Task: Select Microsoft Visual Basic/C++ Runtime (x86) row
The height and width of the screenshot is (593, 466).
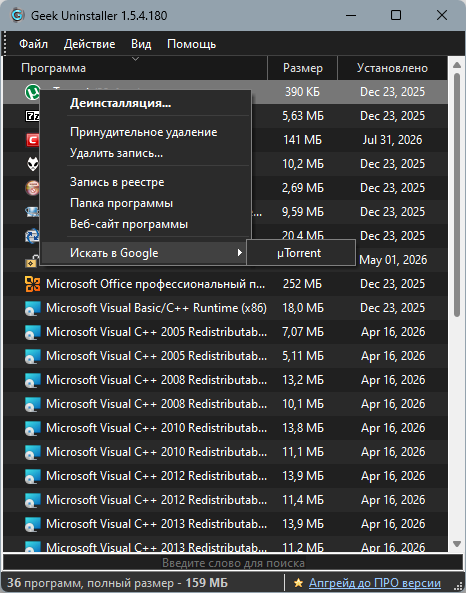Action: pos(225,308)
